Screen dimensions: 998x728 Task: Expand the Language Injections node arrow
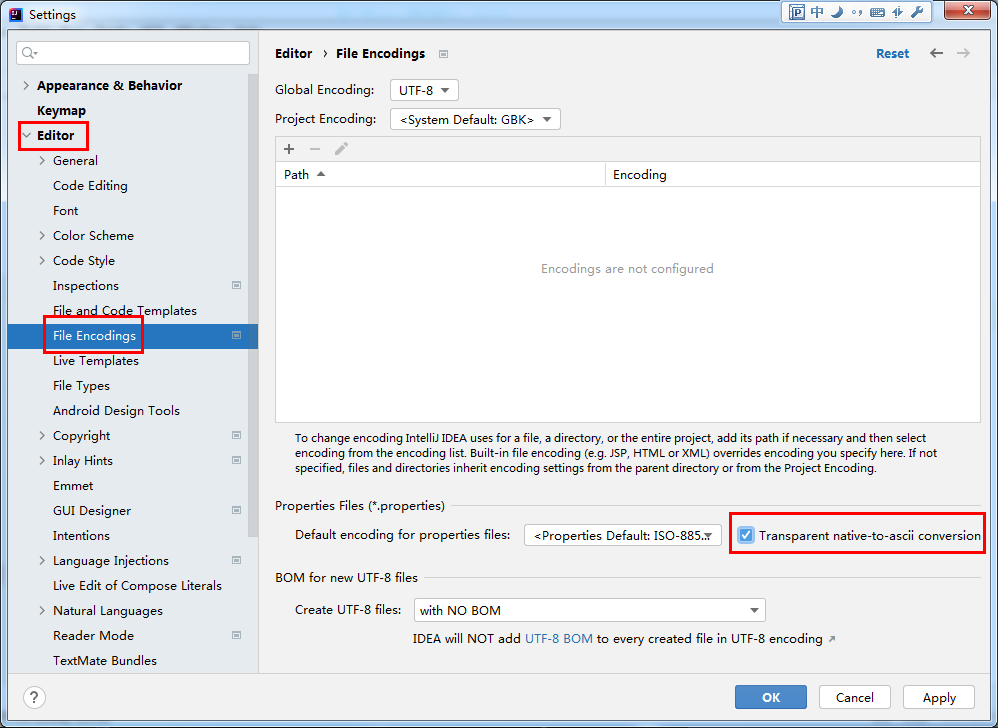(x=42, y=561)
